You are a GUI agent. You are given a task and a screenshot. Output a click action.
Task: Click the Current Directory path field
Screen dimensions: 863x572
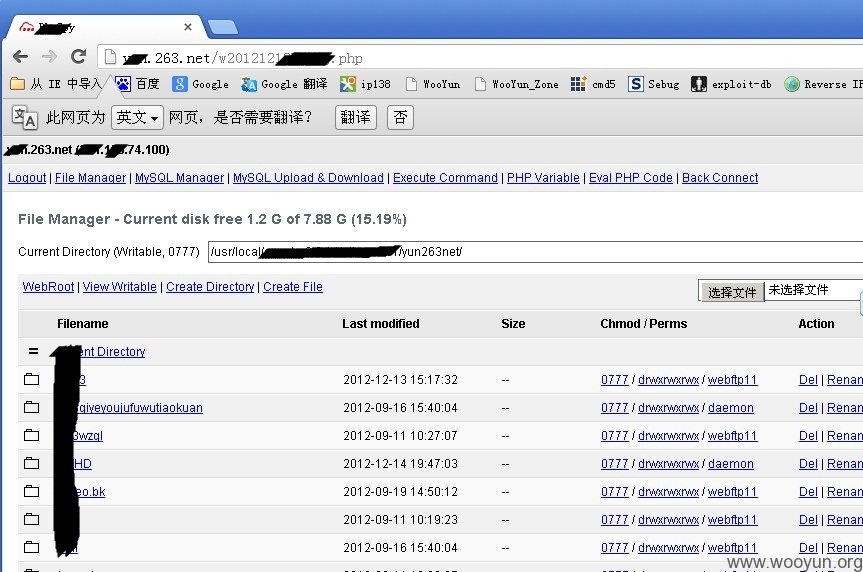click(x=536, y=252)
